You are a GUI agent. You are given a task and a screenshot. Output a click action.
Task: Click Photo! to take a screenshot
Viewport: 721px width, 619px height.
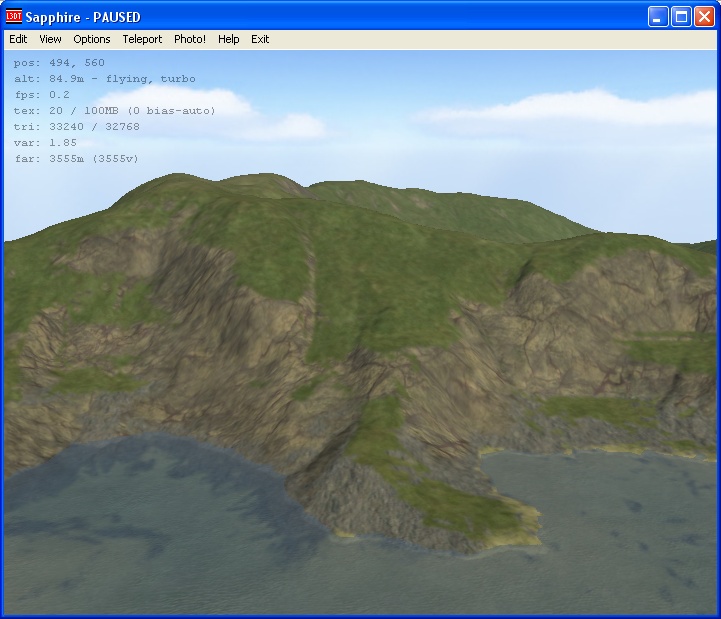click(x=190, y=39)
